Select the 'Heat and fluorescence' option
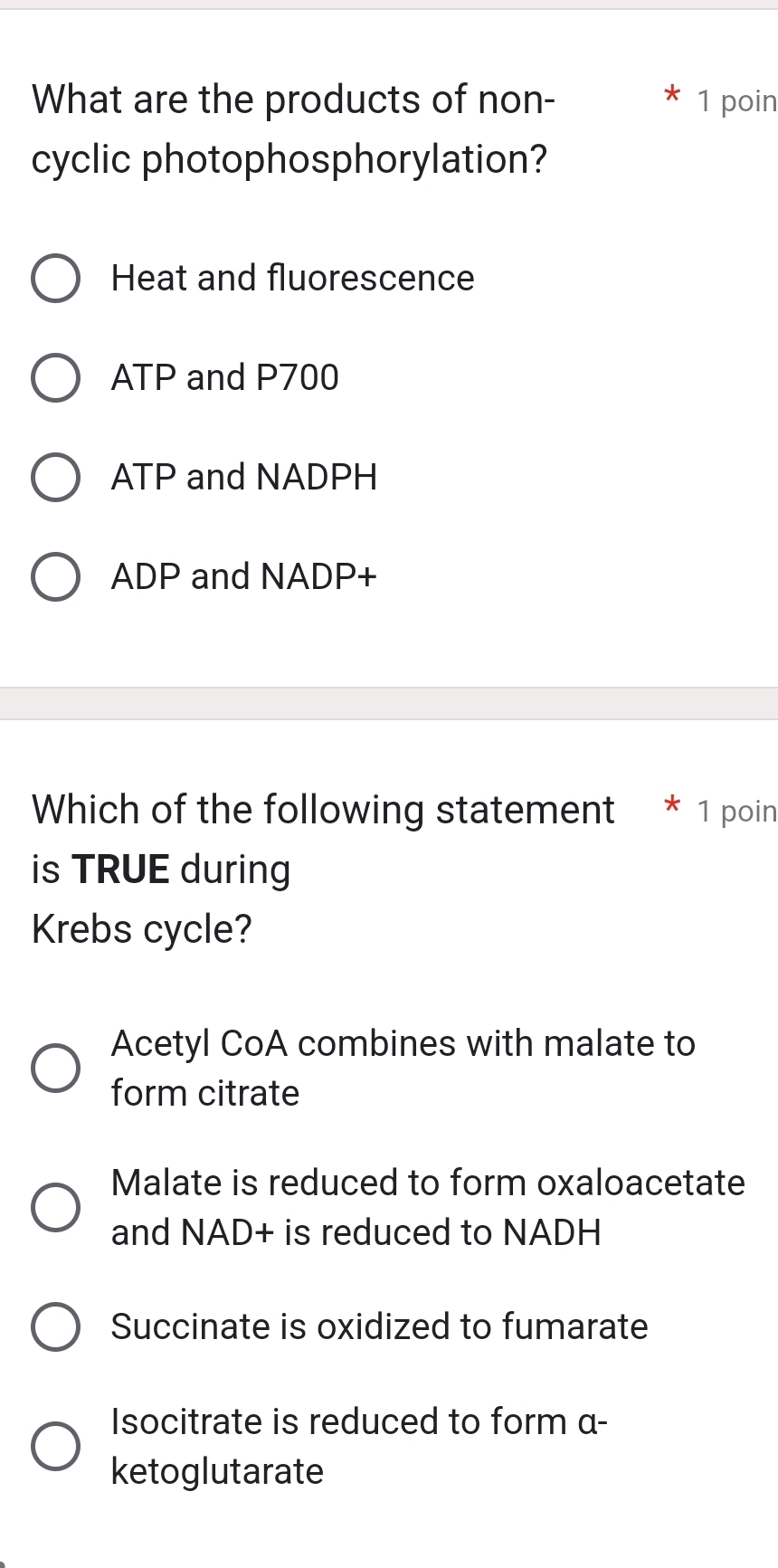778x1568 pixels. click(x=56, y=279)
